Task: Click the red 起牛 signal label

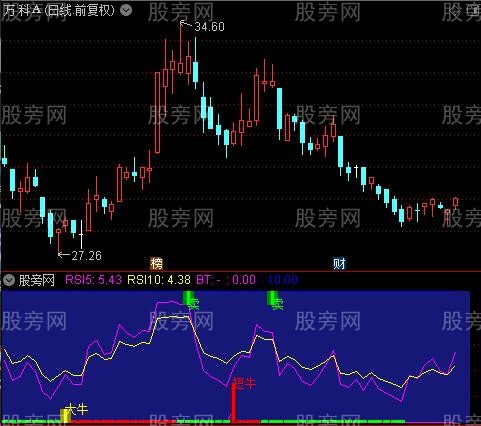Action: [244, 383]
